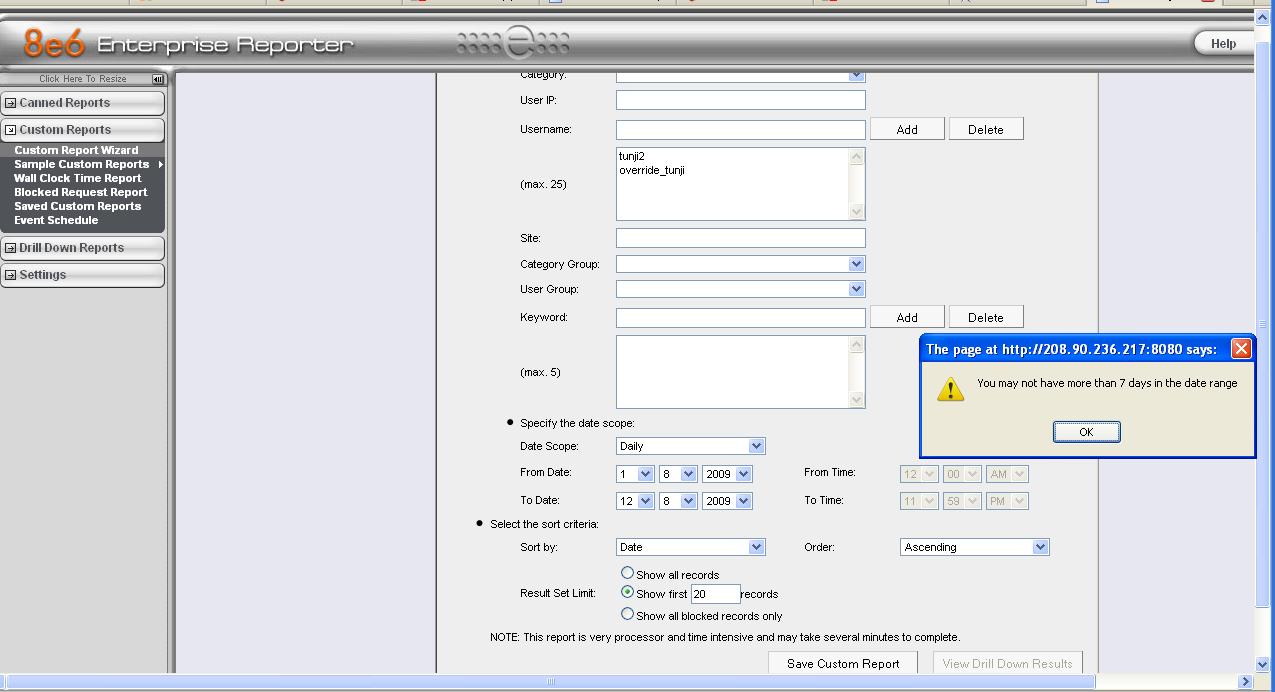Click the Save Custom Report button
The width and height of the screenshot is (1275, 692).
(843, 663)
